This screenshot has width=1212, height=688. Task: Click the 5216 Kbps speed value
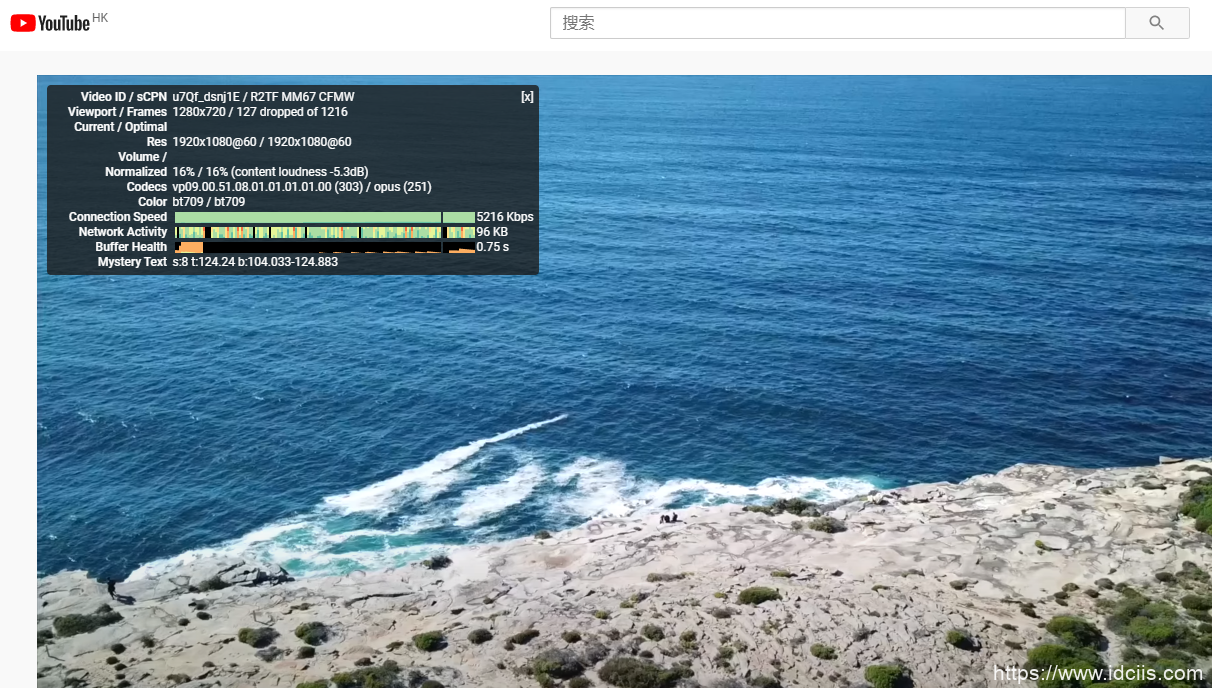point(505,217)
